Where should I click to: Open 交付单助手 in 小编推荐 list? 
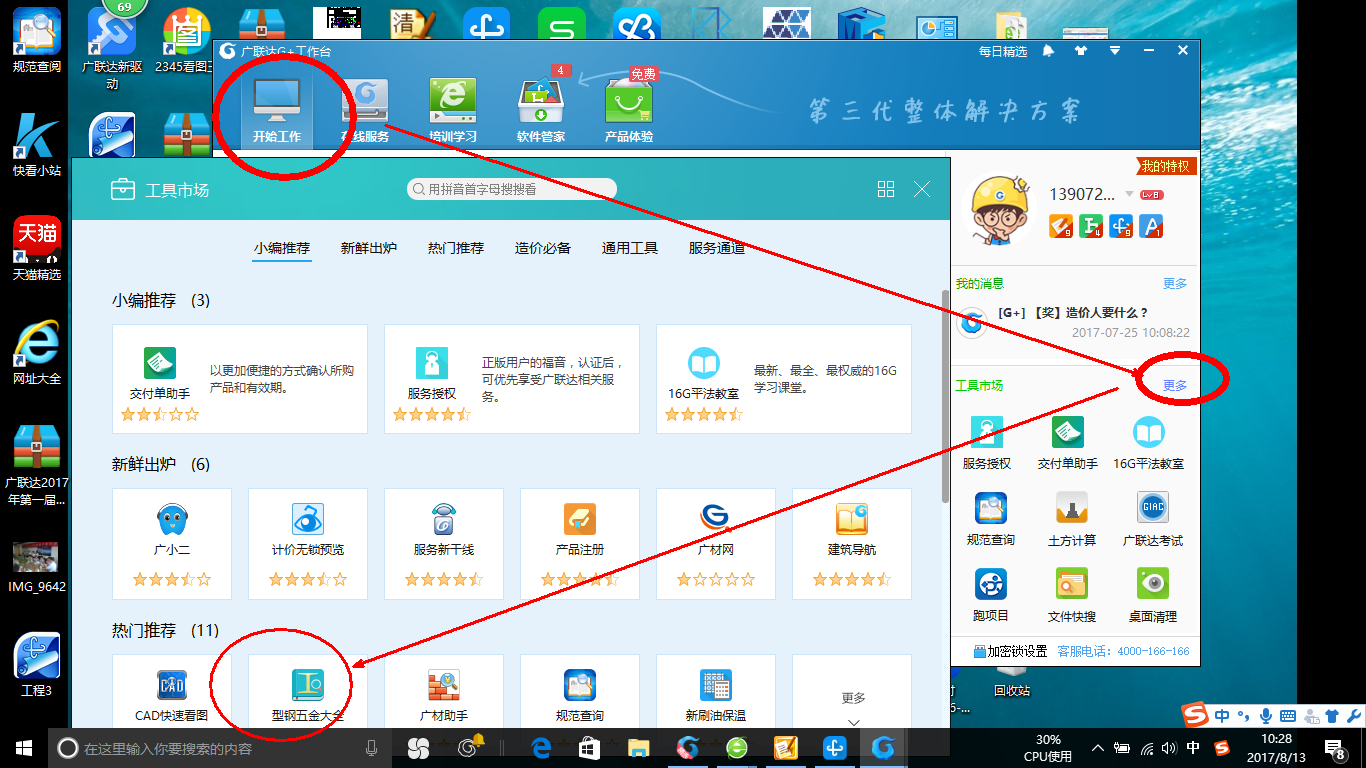pos(240,378)
